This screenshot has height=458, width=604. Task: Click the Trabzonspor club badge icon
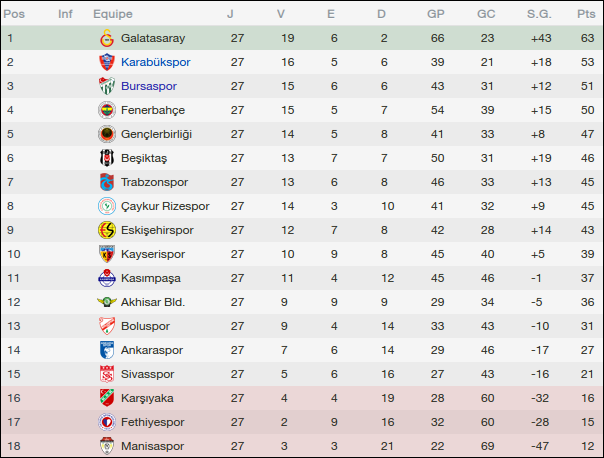pos(106,182)
